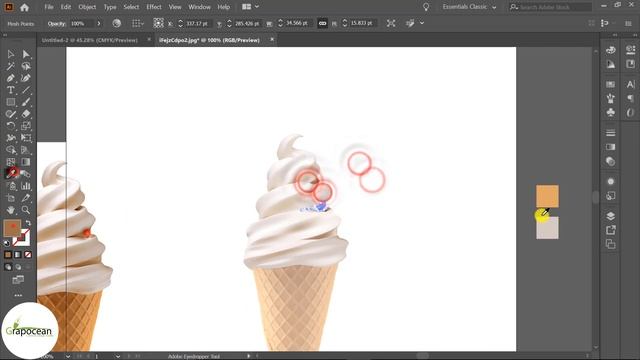
Task: Select the Slice tool
Action: click(x=26, y=198)
